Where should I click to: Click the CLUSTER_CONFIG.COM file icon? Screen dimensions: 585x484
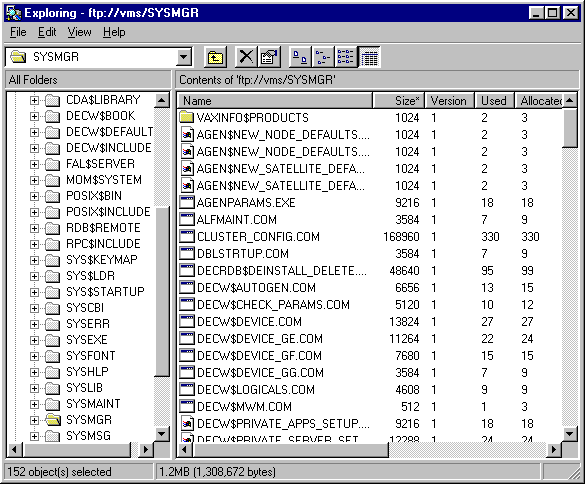click(187, 237)
